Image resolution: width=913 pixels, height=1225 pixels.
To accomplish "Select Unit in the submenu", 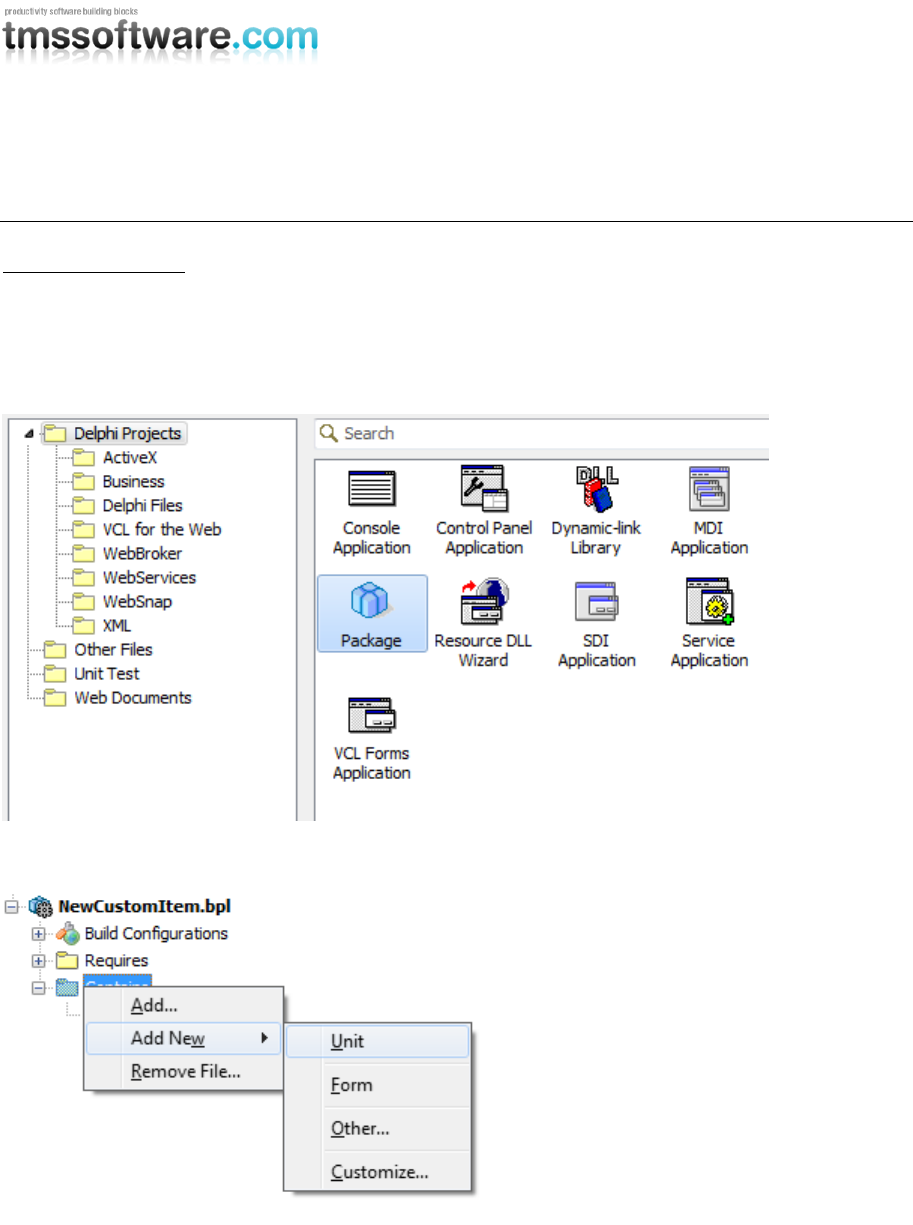I will pos(377,1041).
